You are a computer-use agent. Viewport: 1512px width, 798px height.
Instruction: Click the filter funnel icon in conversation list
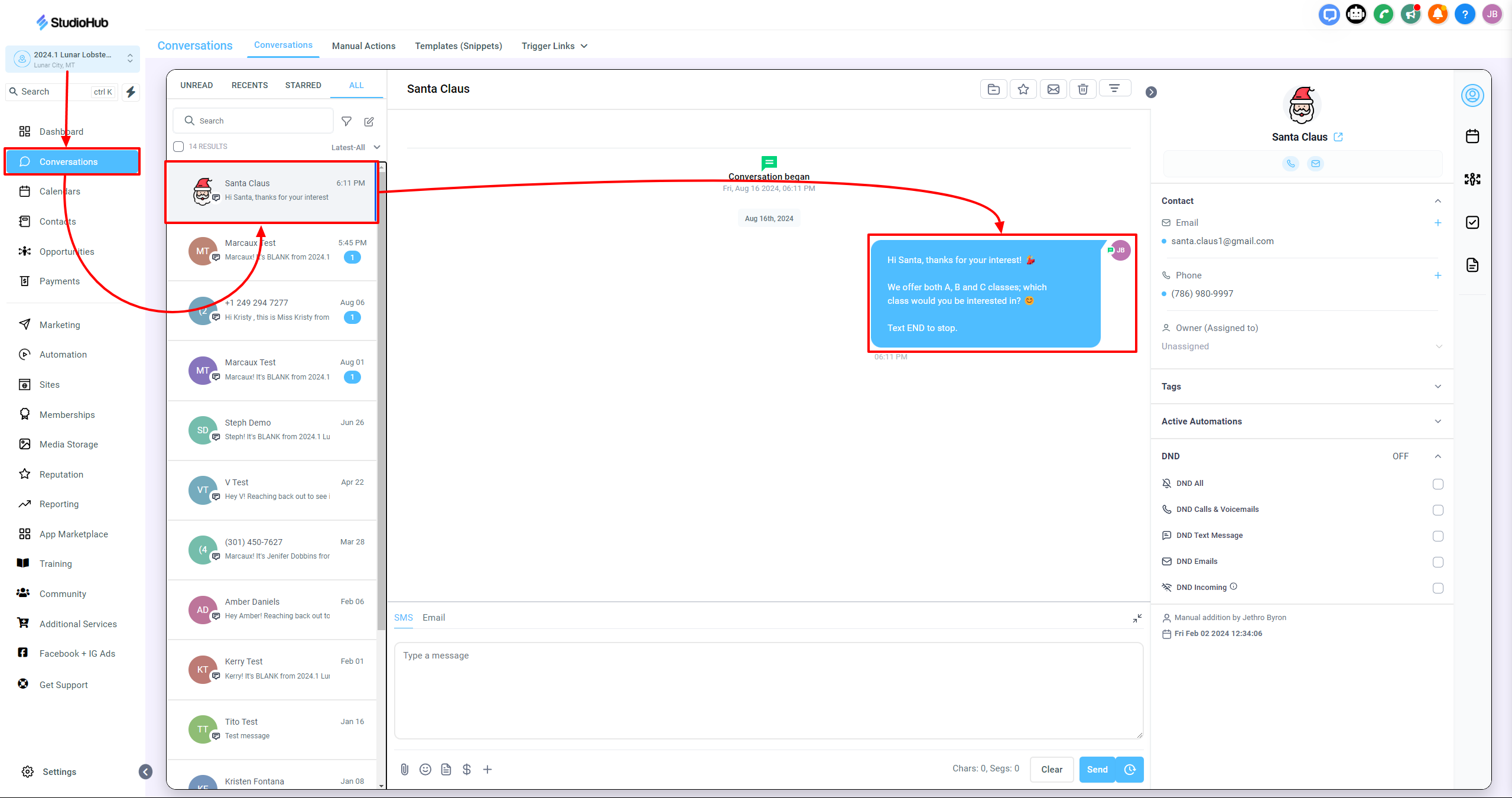(347, 121)
